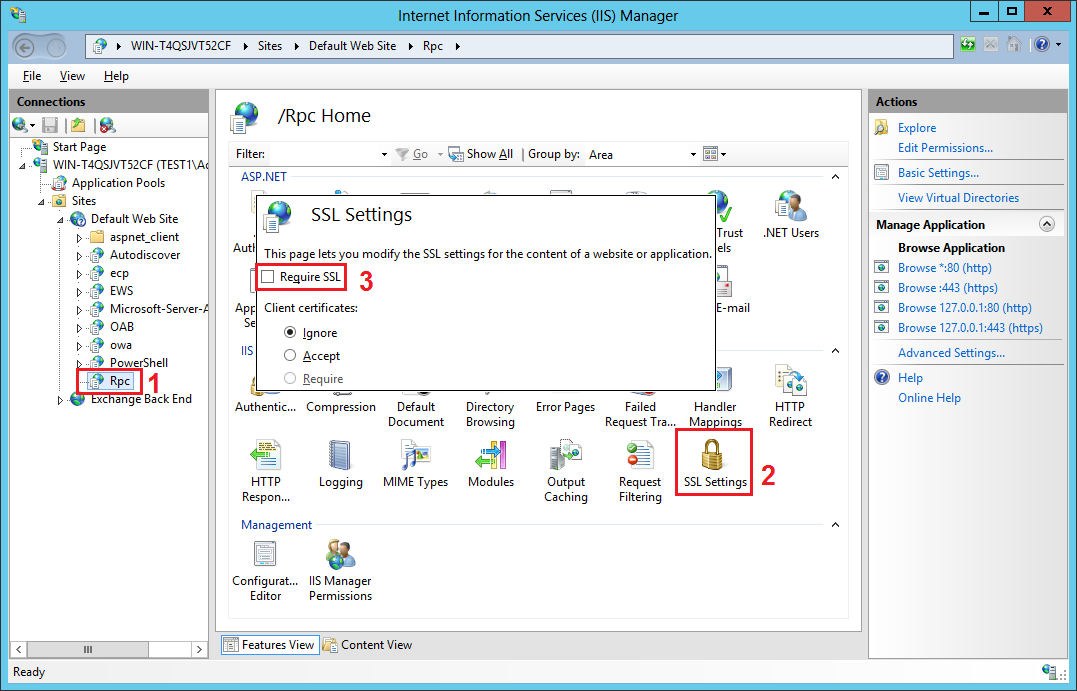Open the Advanced Settings link

pyautogui.click(x=951, y=353)
